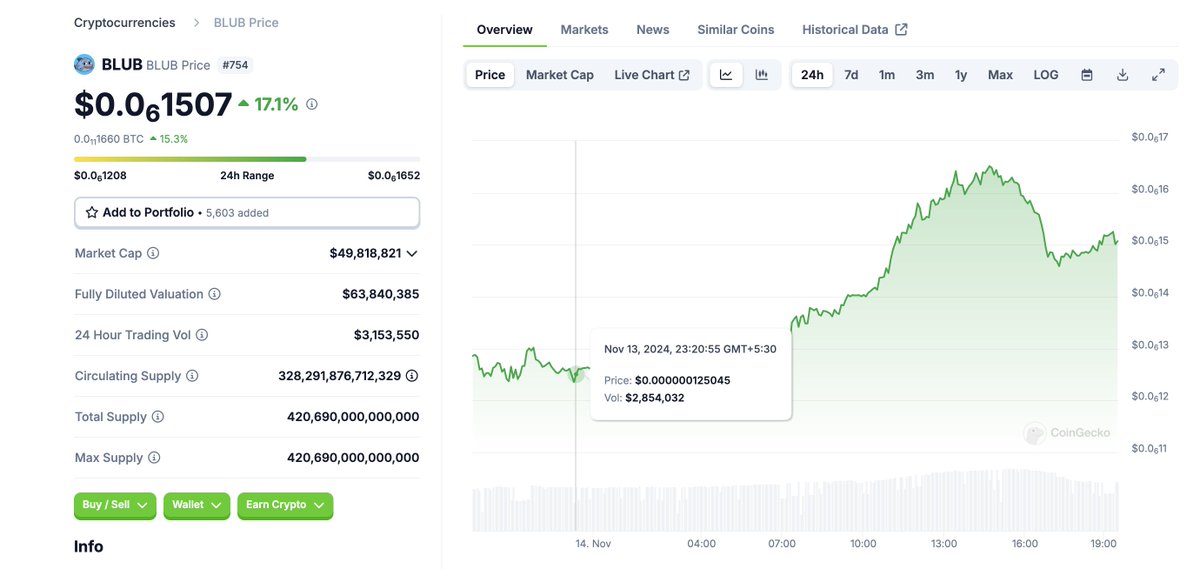Click the 13:00 time axis label

click(944, 544)
